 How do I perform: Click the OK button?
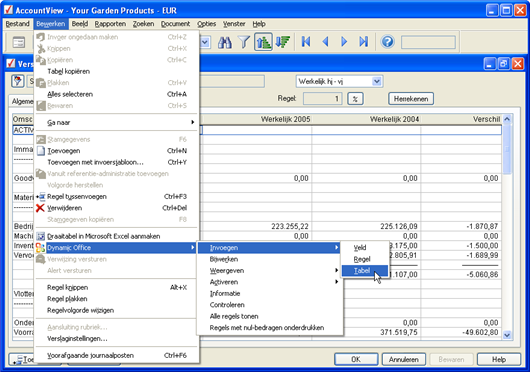[356, 359]
